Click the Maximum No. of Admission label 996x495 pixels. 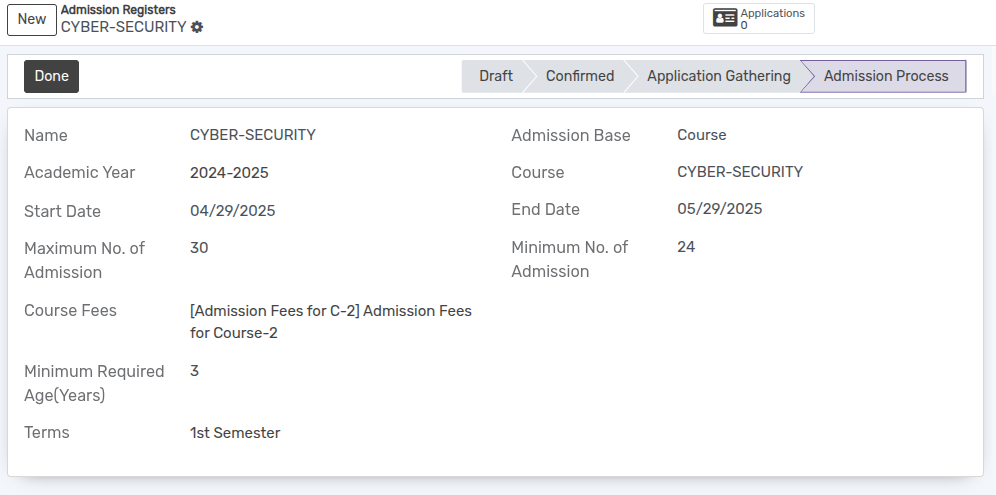(x=84, y=260)
